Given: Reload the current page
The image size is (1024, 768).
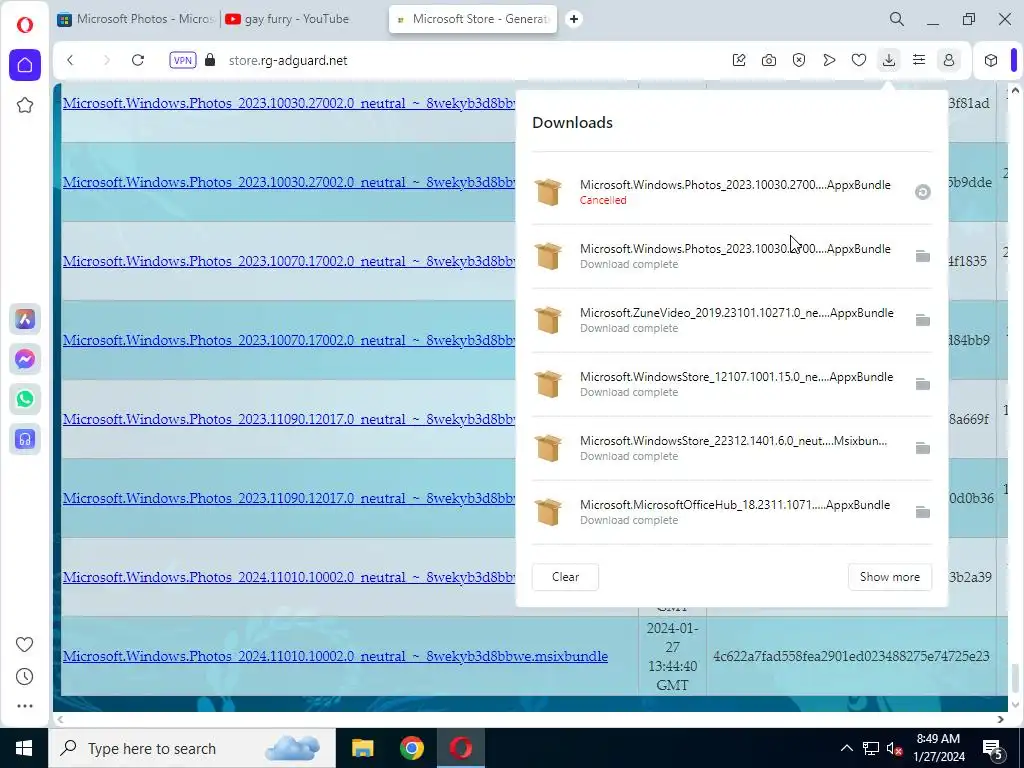Looking at the screenshot, I should (138, 60).
